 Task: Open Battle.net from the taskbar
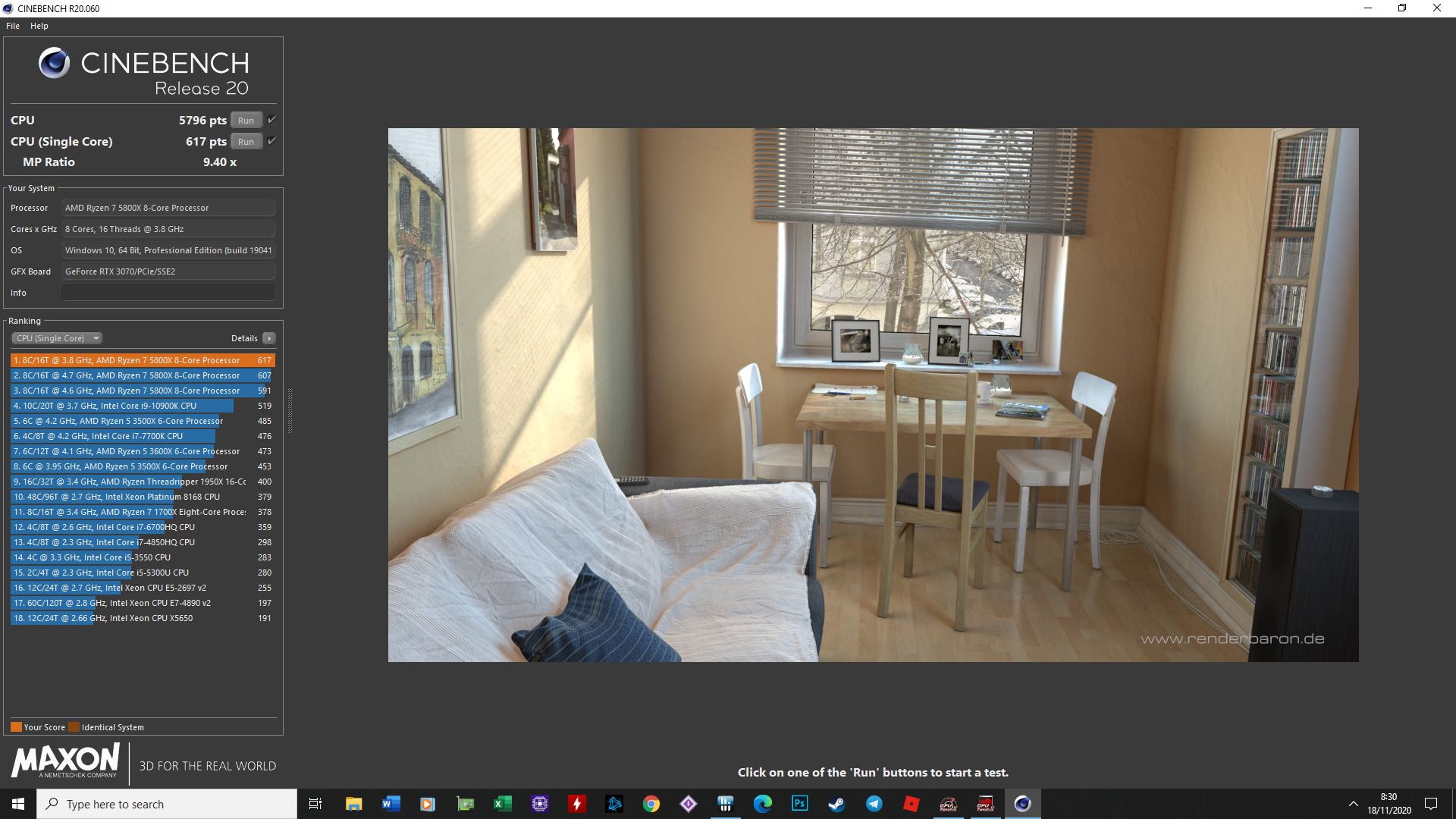(x=613, y=804)
